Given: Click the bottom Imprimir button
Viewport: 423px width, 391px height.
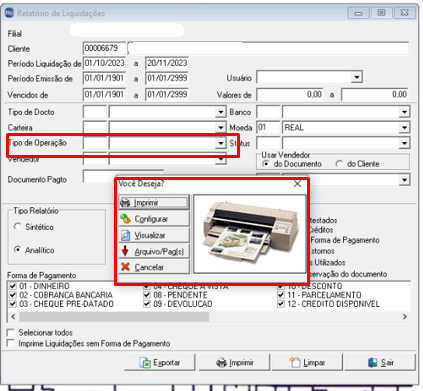Looking at the screenshot, I should tap(234, 362).
